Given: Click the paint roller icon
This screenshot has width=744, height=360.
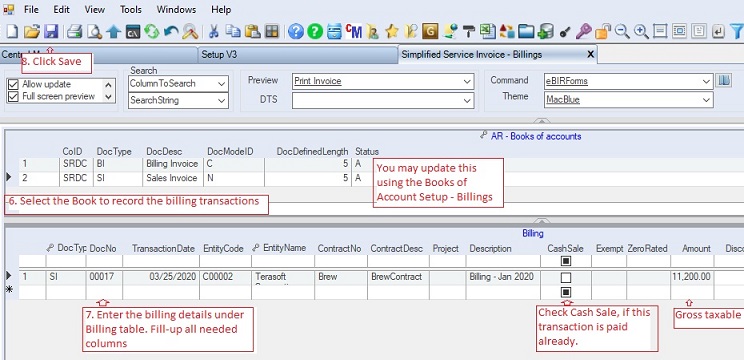Looking at the screenshot, I should (x=469, y=32).
